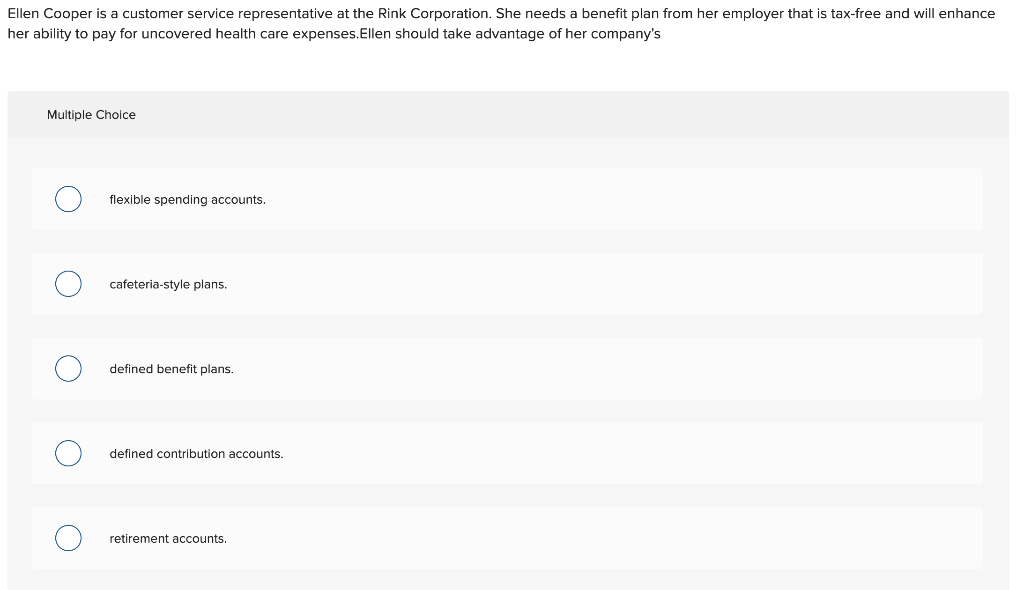Click the answer text retirement accounts
This screenshot has width=1024, height=590.
tap(167, 538)
